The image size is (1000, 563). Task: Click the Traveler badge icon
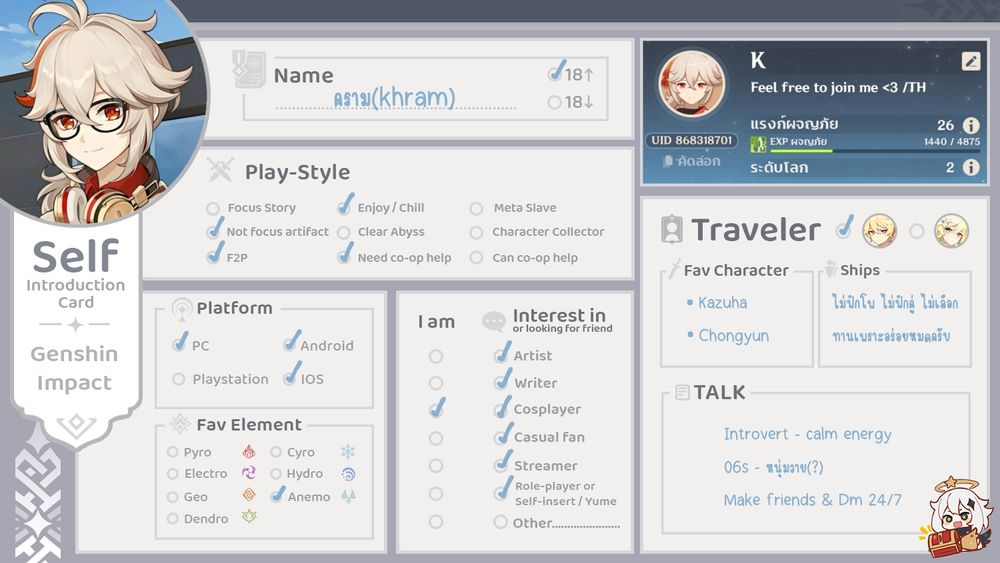pyautogui.click(x=672, y=230)
